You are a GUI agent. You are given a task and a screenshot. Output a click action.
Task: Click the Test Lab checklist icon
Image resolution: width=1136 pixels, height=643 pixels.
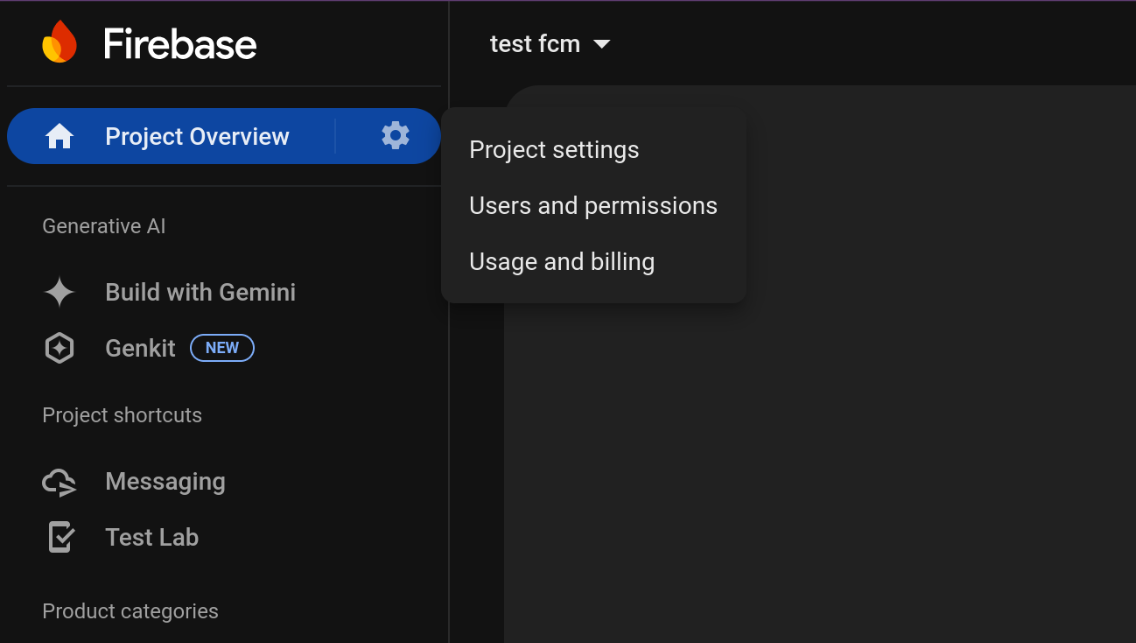[59, 537]
